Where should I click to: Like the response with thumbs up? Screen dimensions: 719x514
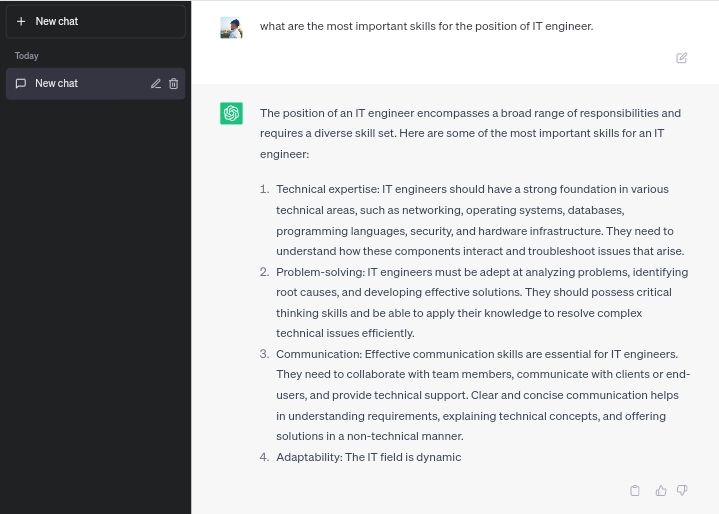coord(661,490)
